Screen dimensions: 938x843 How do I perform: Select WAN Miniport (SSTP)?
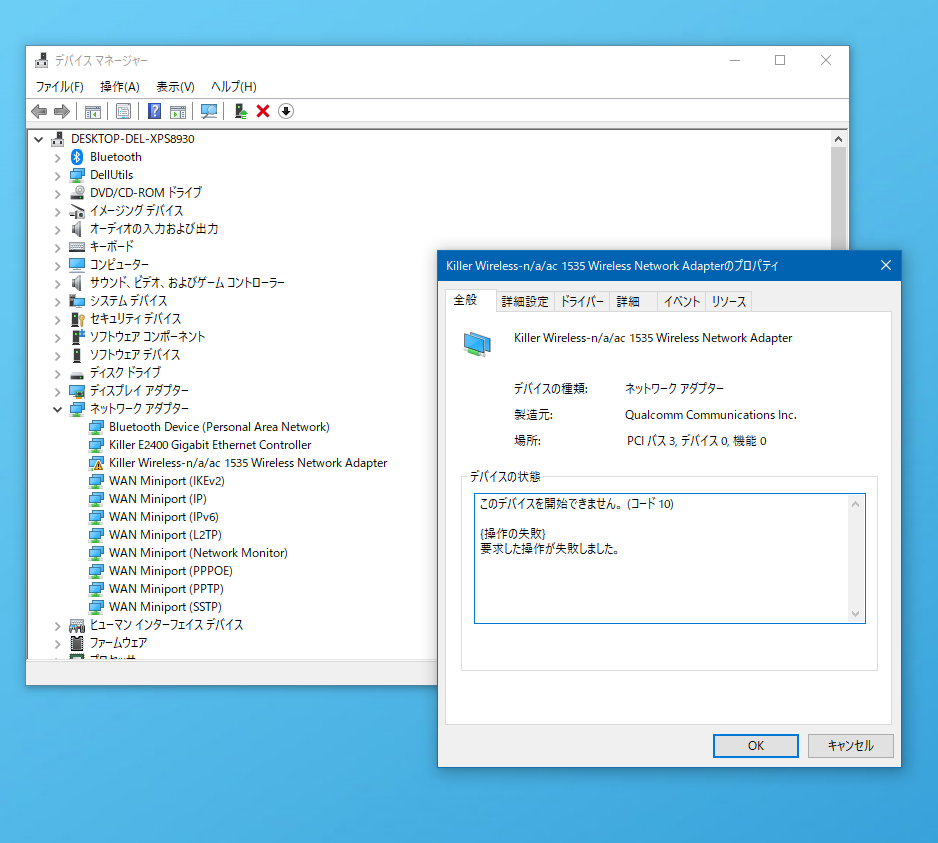click(165, 607)
